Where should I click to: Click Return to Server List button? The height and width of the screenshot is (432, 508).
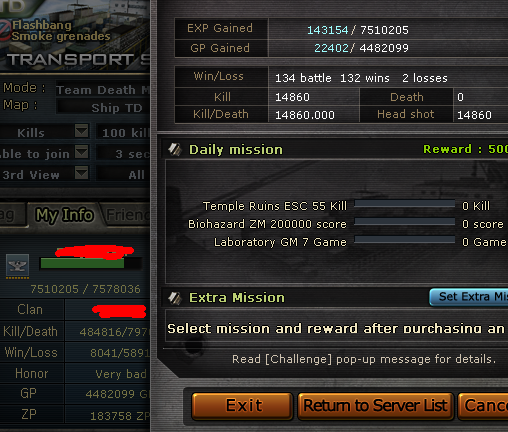point(376,406)
